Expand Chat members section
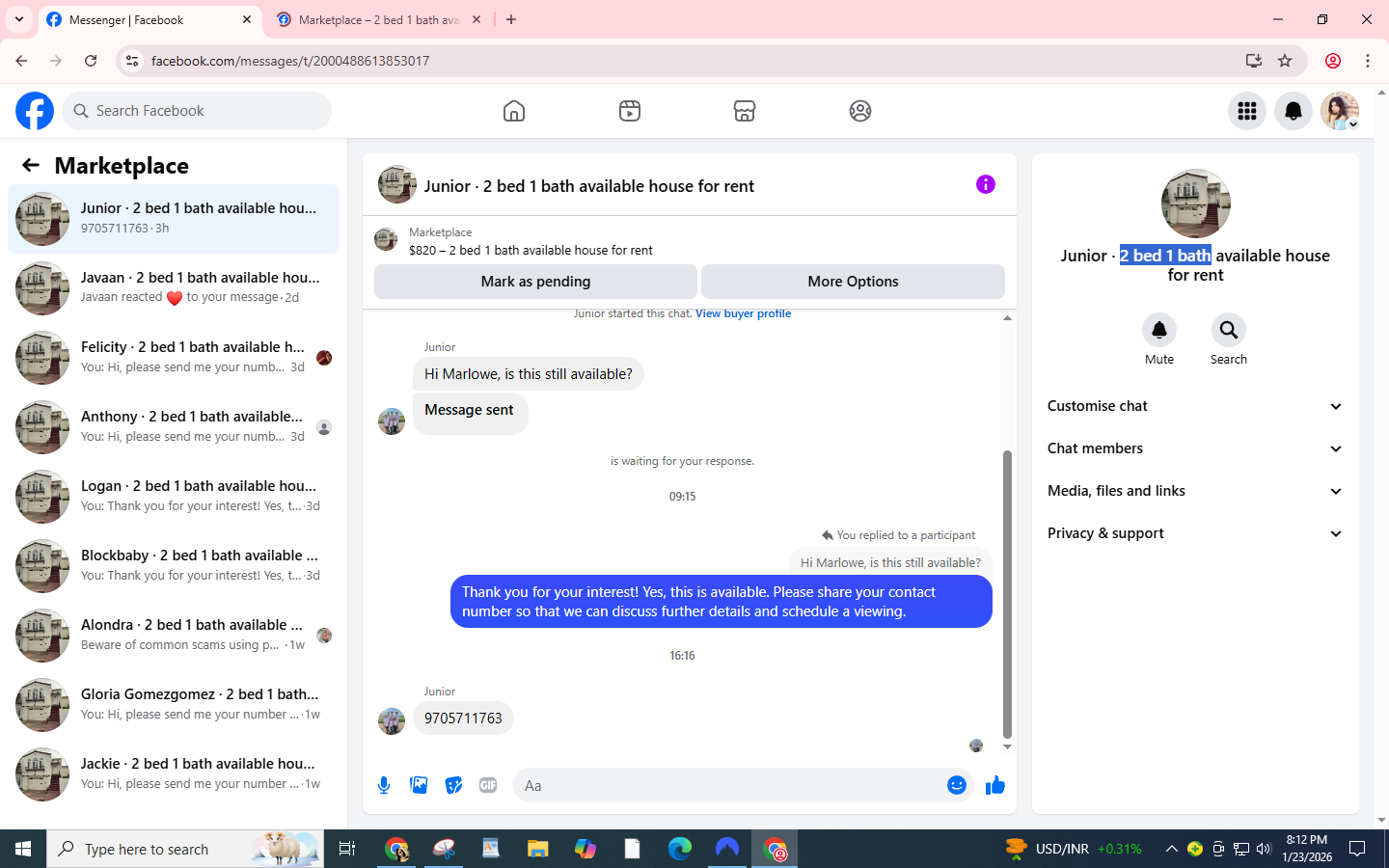Image resolution: width=1389 pixels, height=868 pixels. pyautogui.click(x=1195, y=448)
